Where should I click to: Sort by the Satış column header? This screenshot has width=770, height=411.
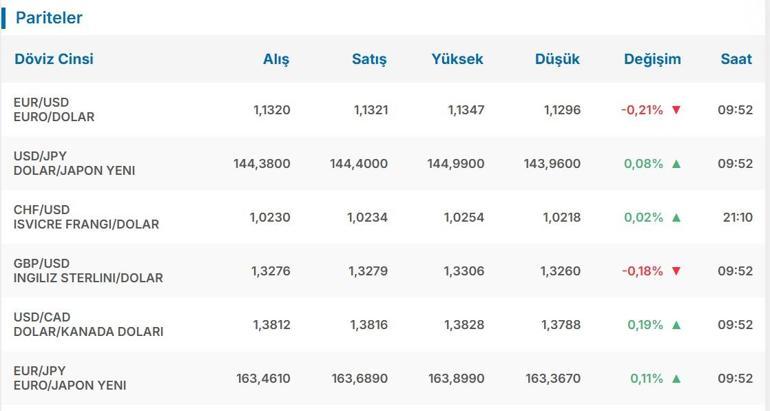coord(369,59)
